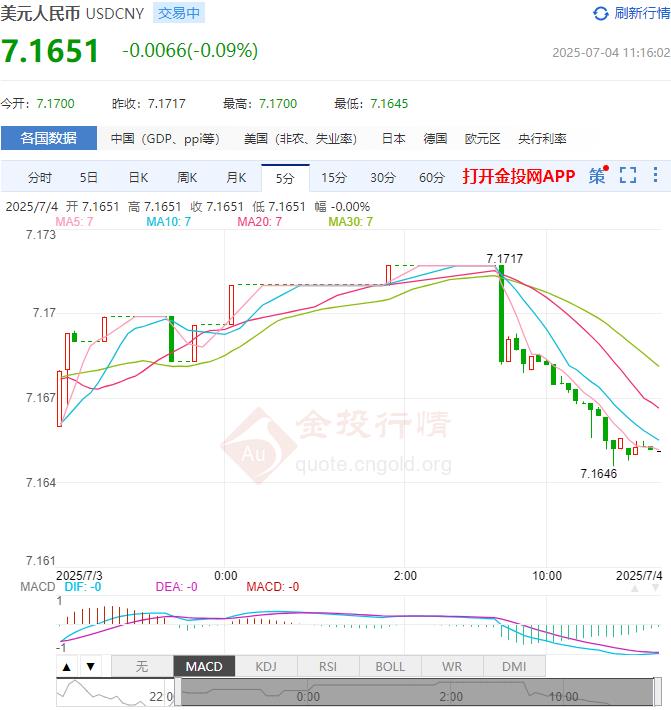Click 打开金投网APP link

pyautogui.click(x=519, y=176)
